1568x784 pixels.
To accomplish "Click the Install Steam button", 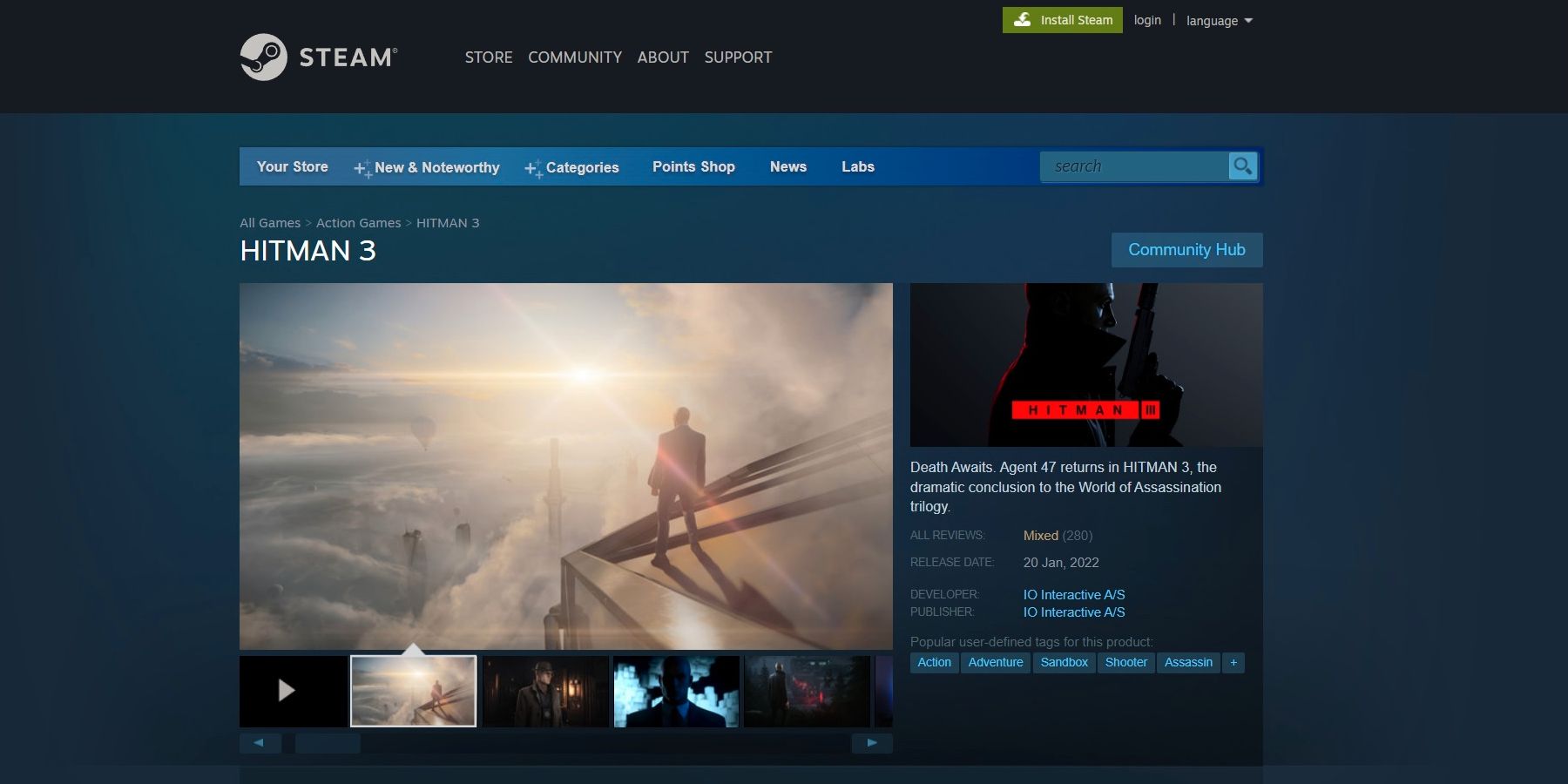I will coord(1063,20).
